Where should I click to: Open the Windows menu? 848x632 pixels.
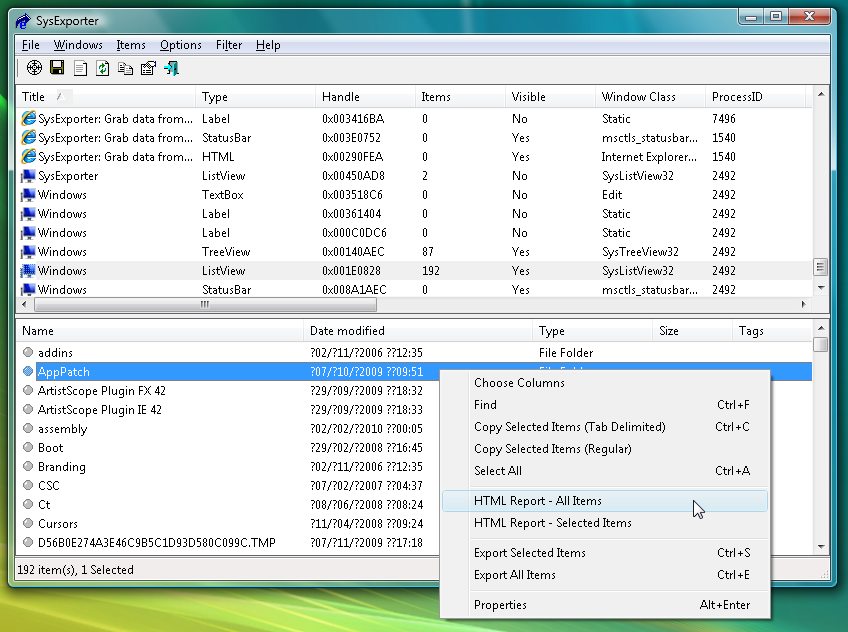[78, 45]
